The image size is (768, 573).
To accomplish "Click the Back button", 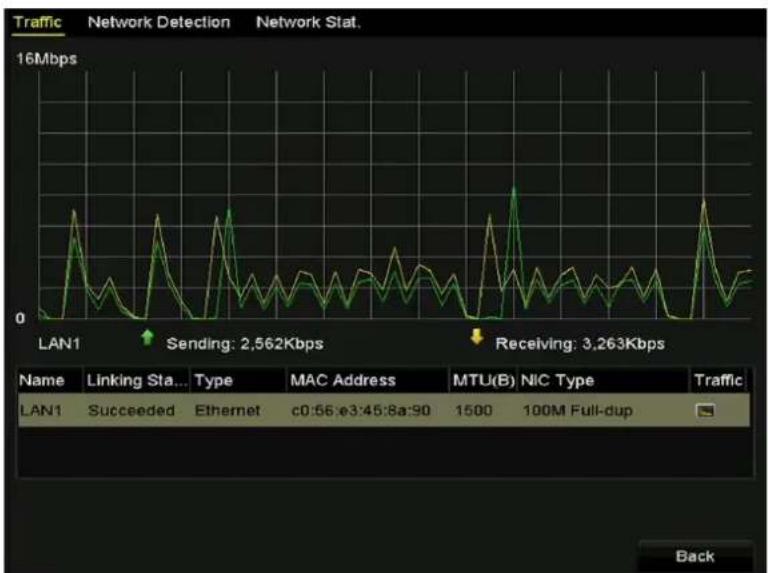I will click(x=695, y=556).
